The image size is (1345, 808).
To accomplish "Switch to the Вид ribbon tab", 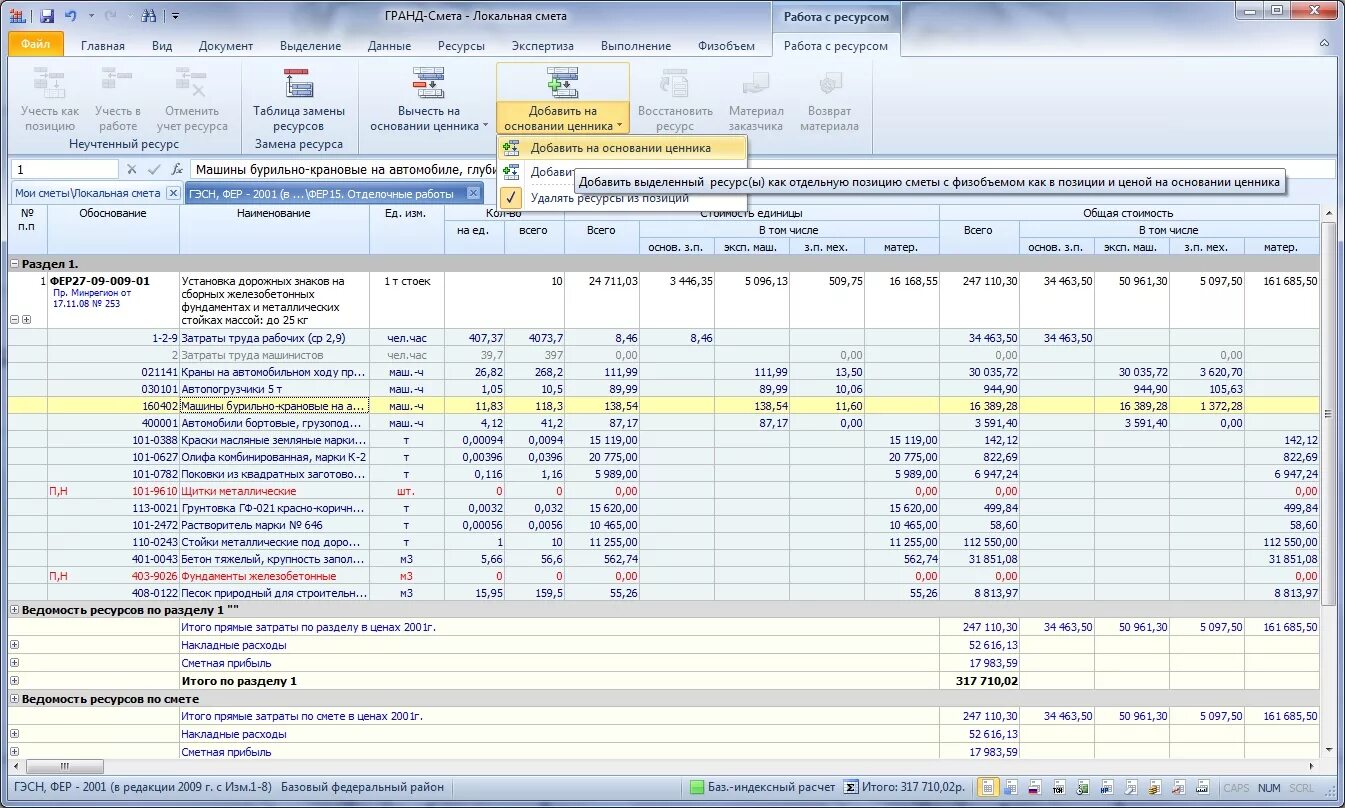I will [162, 46].
